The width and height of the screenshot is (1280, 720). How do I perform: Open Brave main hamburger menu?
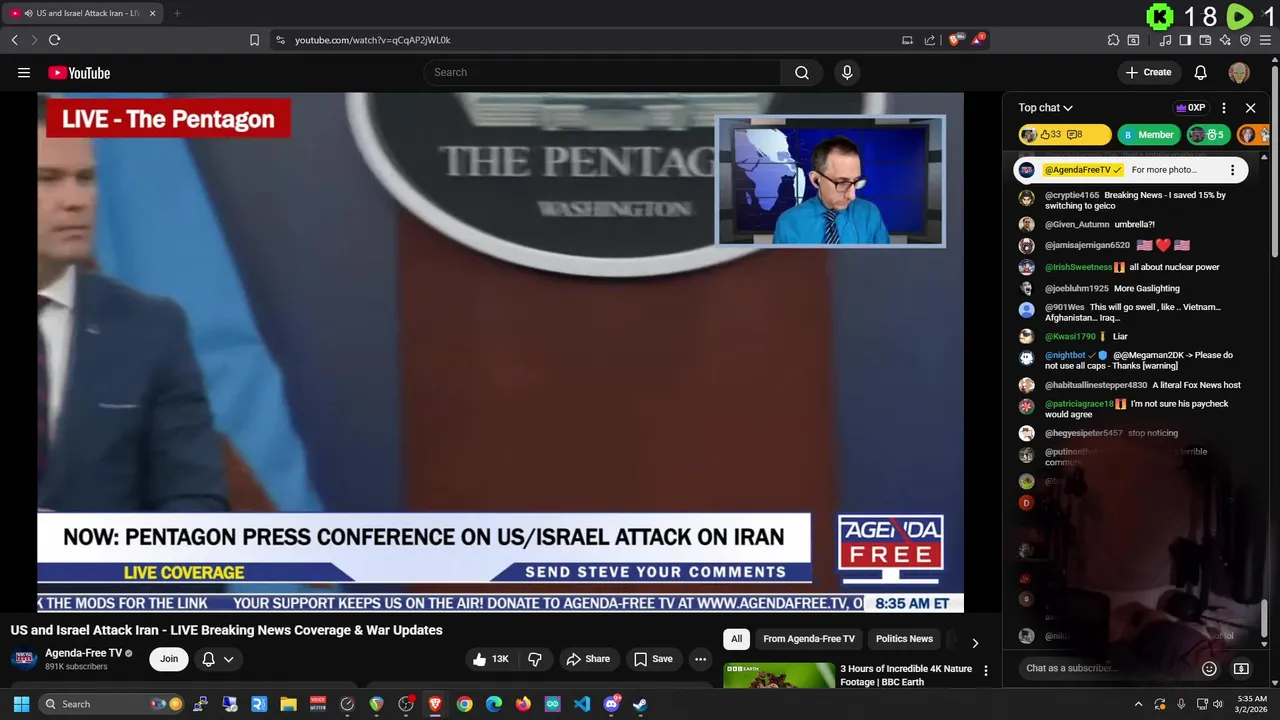1266,40
